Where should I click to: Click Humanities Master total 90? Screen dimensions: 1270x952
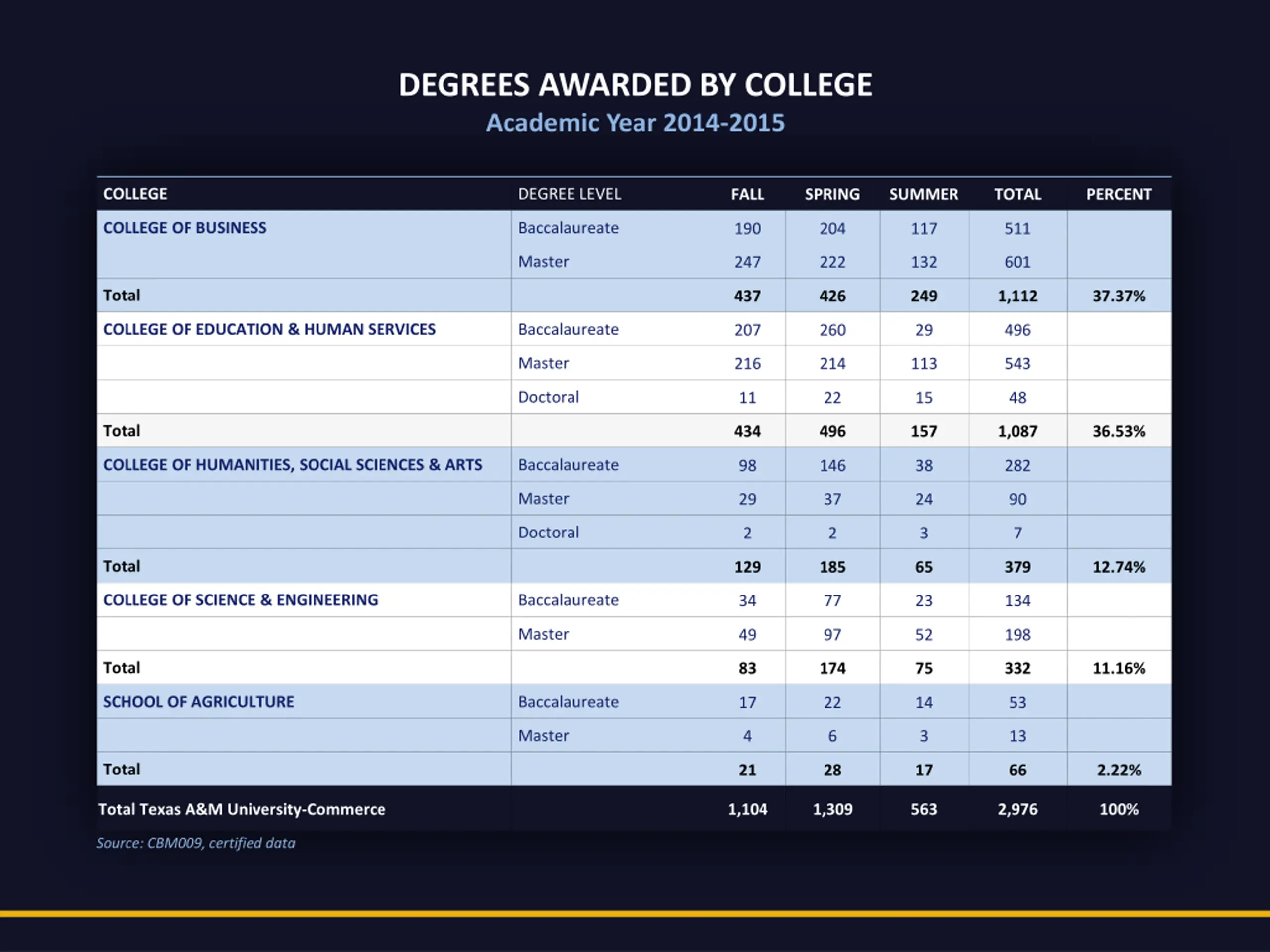point(1017,499)
